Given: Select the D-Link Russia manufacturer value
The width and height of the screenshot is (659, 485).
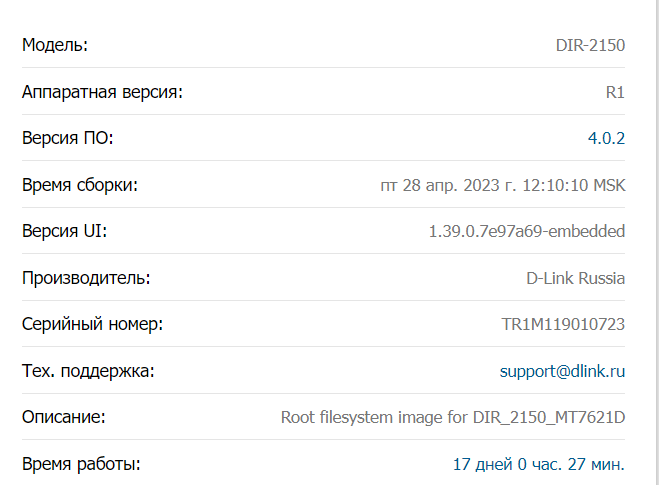Looking at the screenshot, I should click(575, 278).
